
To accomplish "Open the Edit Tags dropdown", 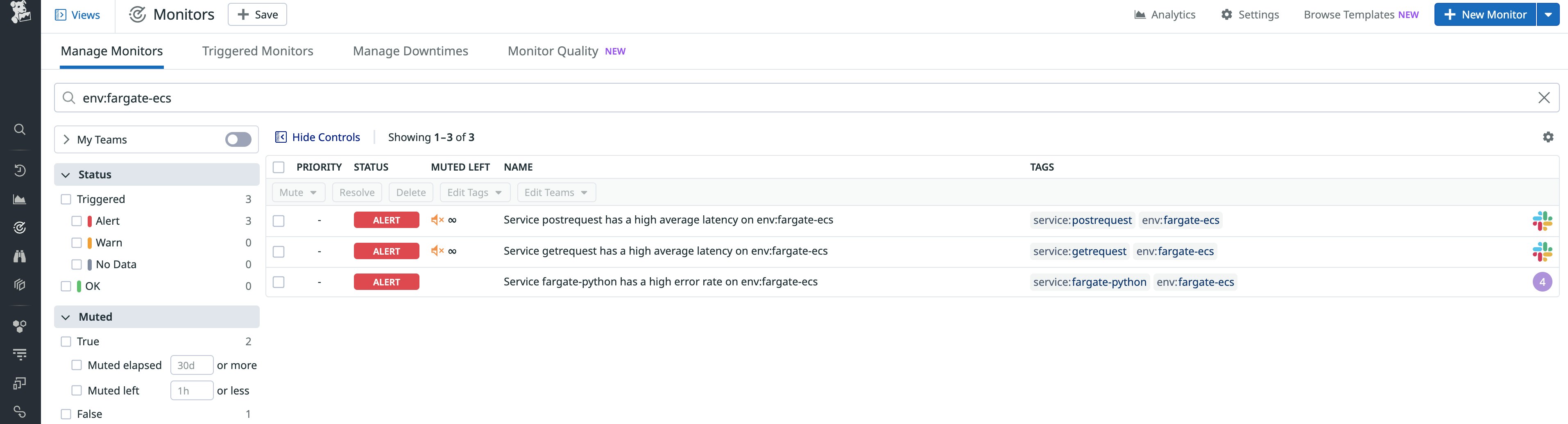I will (x=474, y=192).
